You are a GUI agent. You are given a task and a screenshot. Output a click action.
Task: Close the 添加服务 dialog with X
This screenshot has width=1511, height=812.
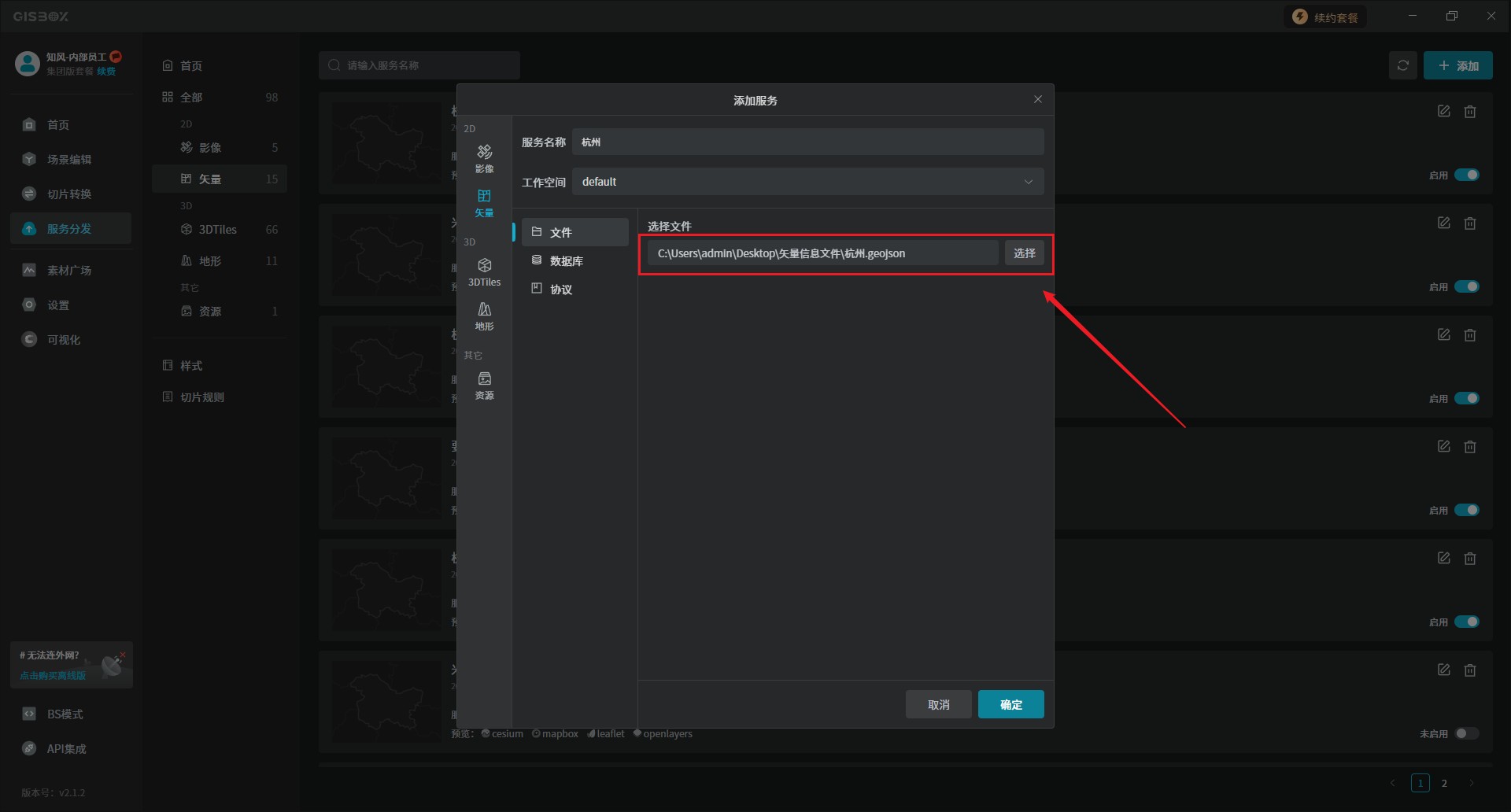pyautogui.click(x=1037, y=99)
